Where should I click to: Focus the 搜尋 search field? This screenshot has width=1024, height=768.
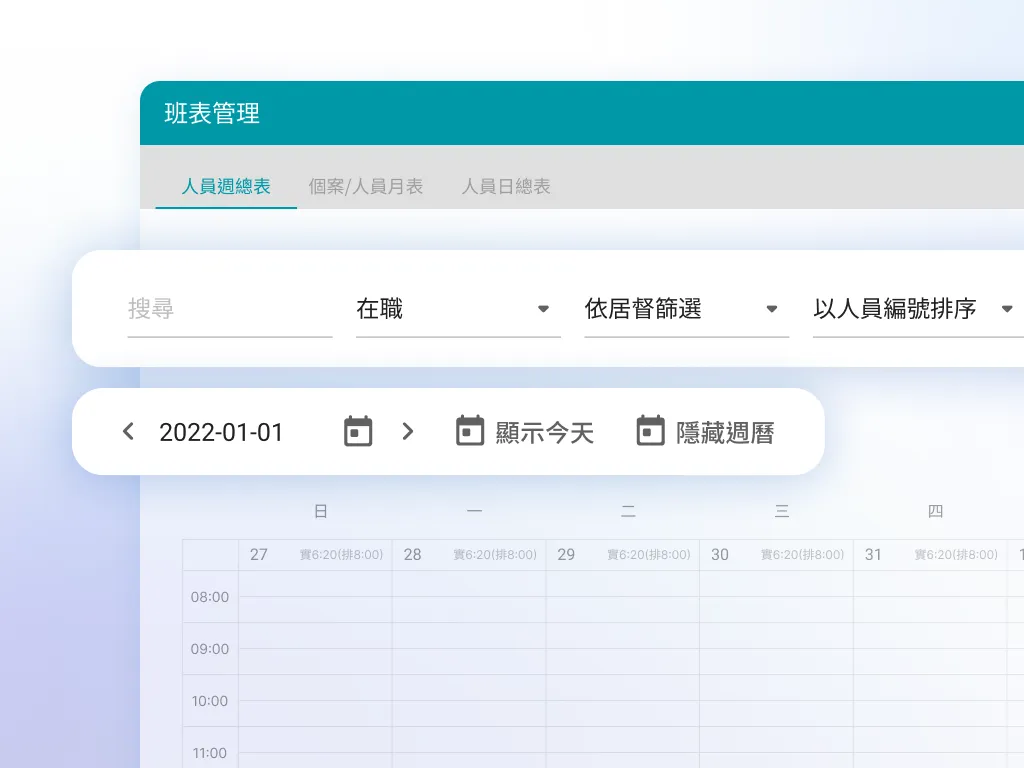(230, 309)
